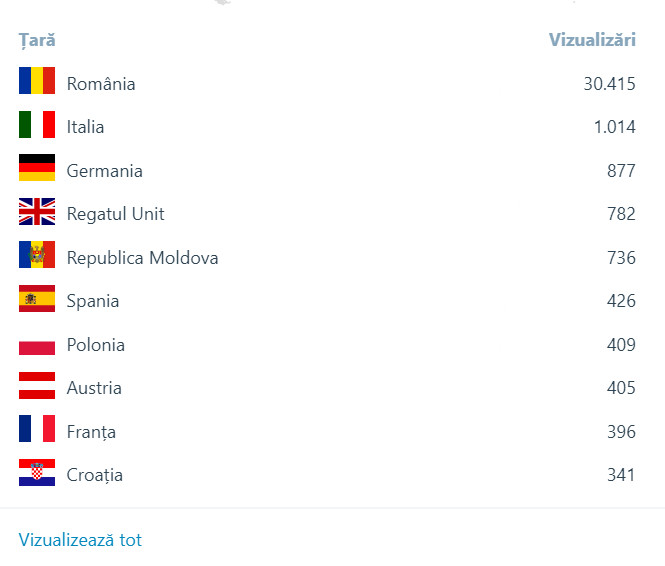The image size is (665, 566).
Task: Click the Țară column header
Action: [37, 41]
